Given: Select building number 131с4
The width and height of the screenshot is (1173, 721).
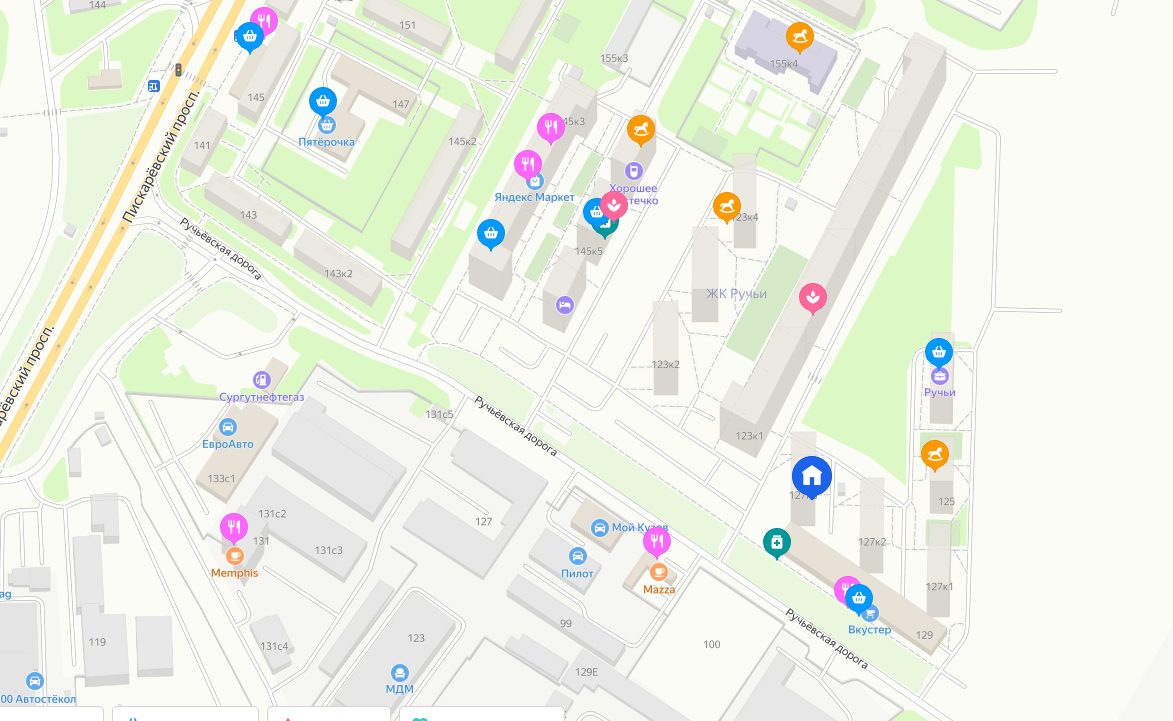Looking at the screenshot, I should (274, 646).
